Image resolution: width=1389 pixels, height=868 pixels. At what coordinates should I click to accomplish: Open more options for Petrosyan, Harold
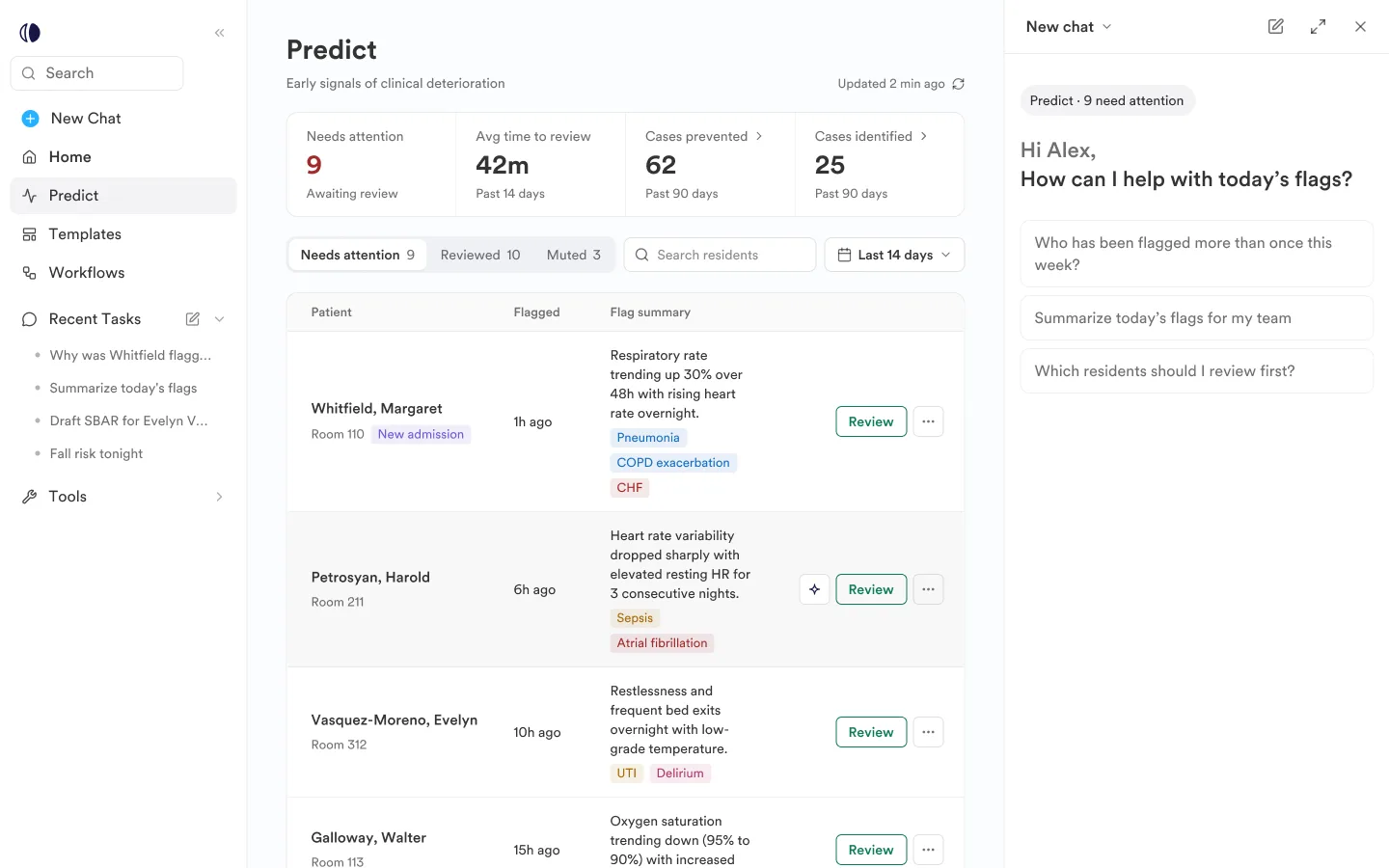tap(928, 589)
